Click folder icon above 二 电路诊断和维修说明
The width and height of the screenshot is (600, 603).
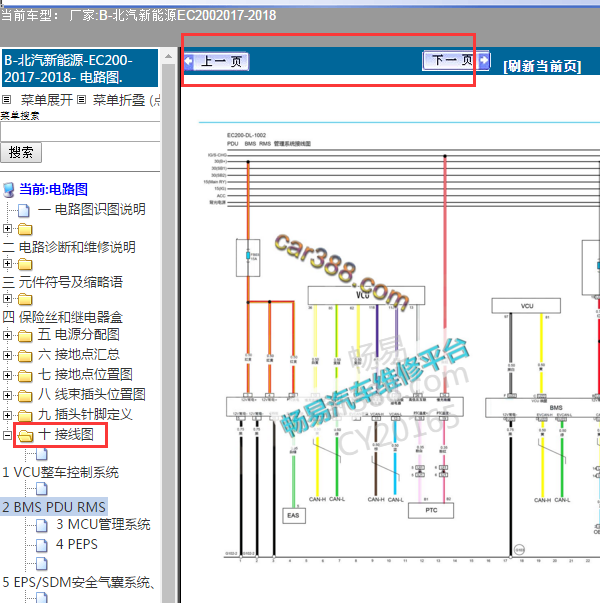(x=25, y=229)
